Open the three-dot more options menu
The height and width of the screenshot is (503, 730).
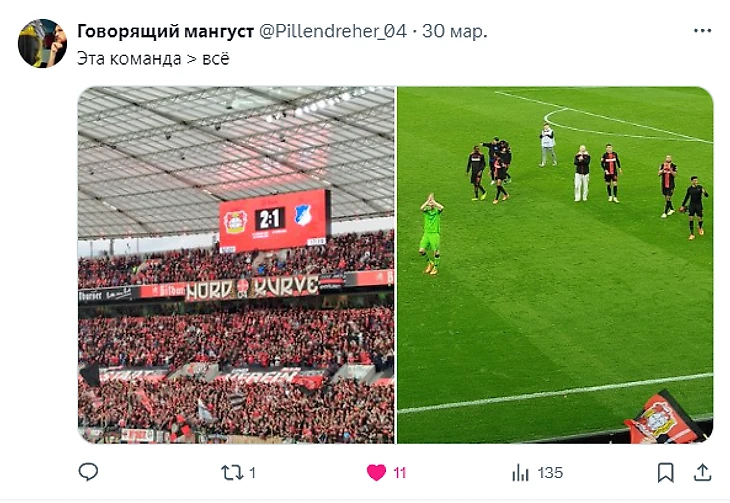[702, 31]
